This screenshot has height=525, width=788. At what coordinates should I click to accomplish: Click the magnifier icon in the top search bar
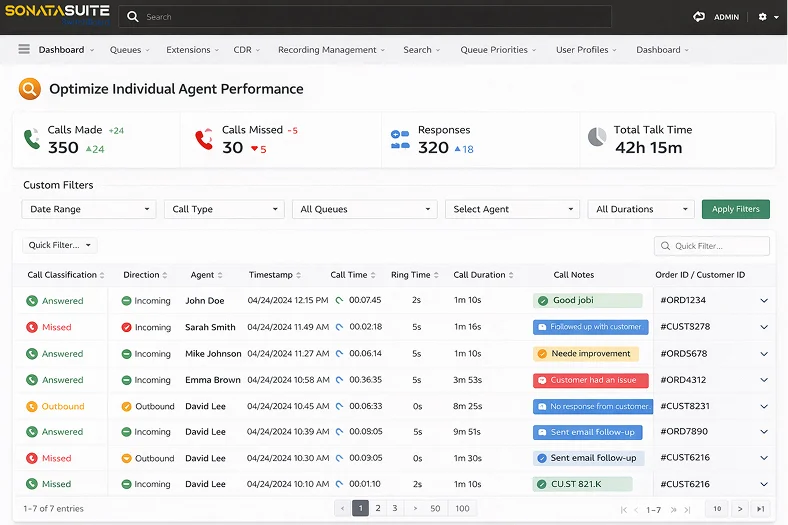(x=133, y=17)
